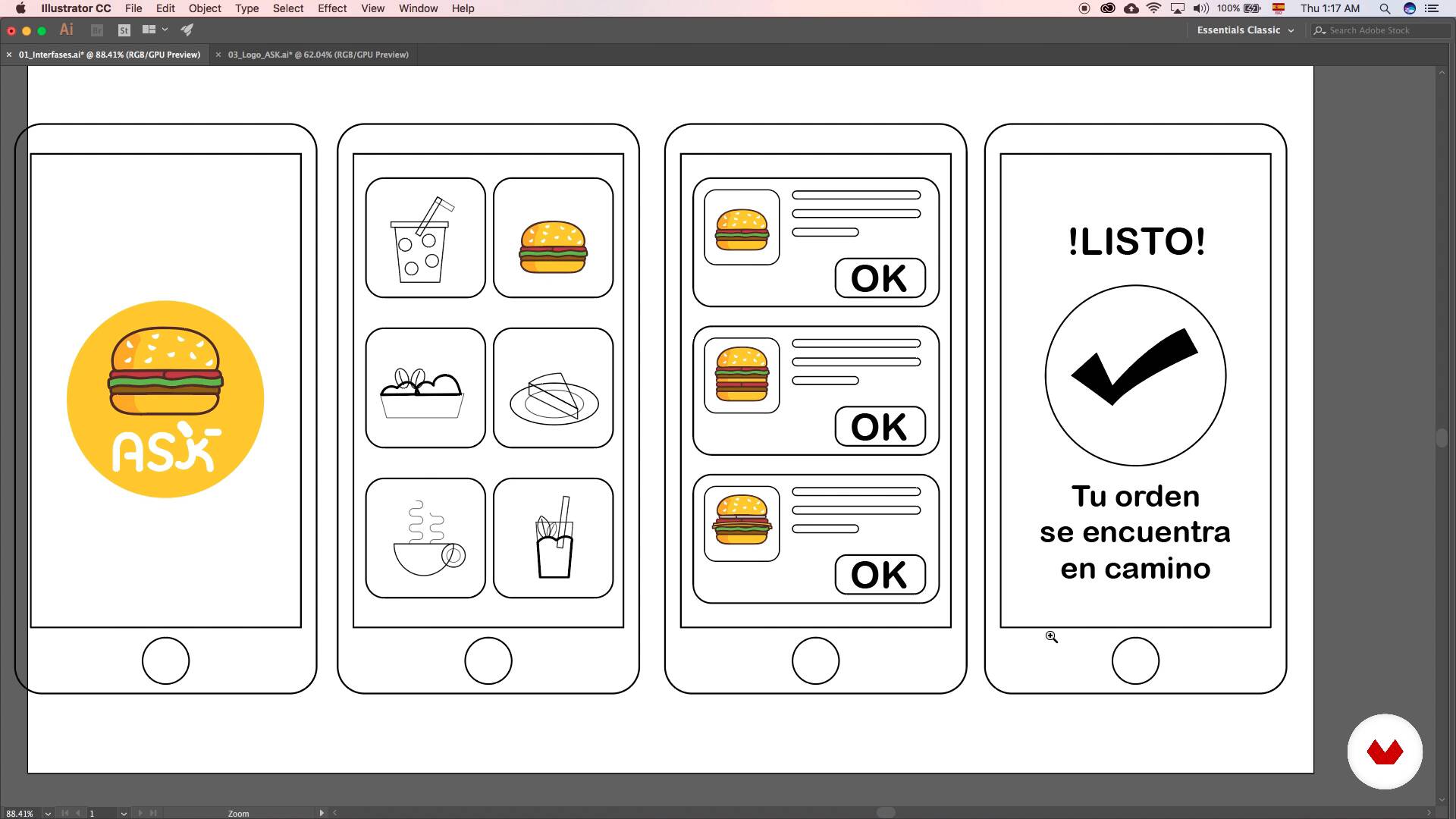Viewport: 1456px width, 819px height.
Task: Click the home button on confirmation screen
Action: point(1135,660)
